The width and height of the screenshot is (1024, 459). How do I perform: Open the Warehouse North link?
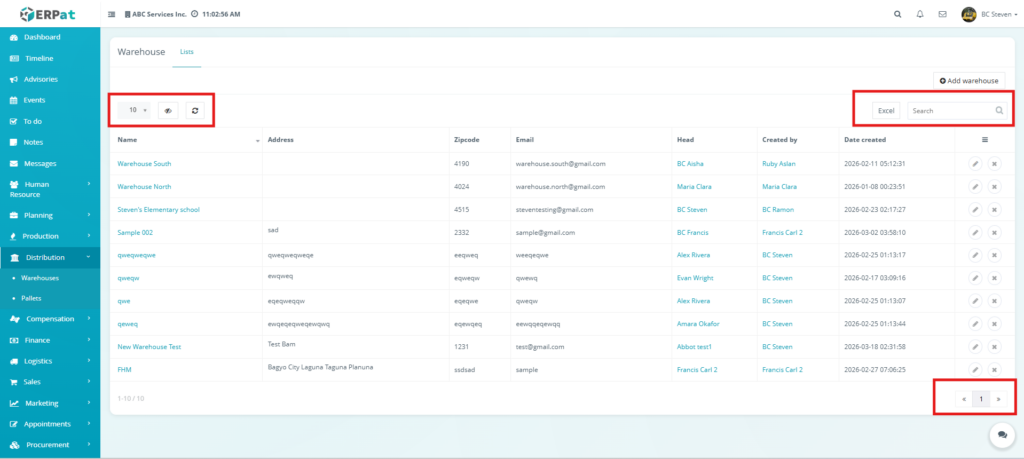pyautogui.click(x=144, y=186)
